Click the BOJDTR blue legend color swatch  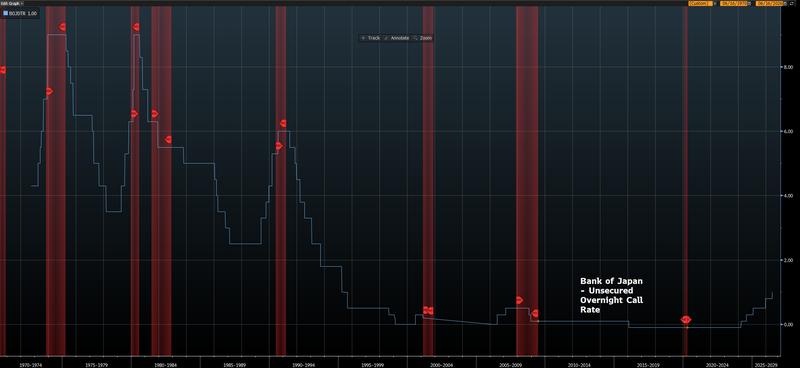coord(6,13)
